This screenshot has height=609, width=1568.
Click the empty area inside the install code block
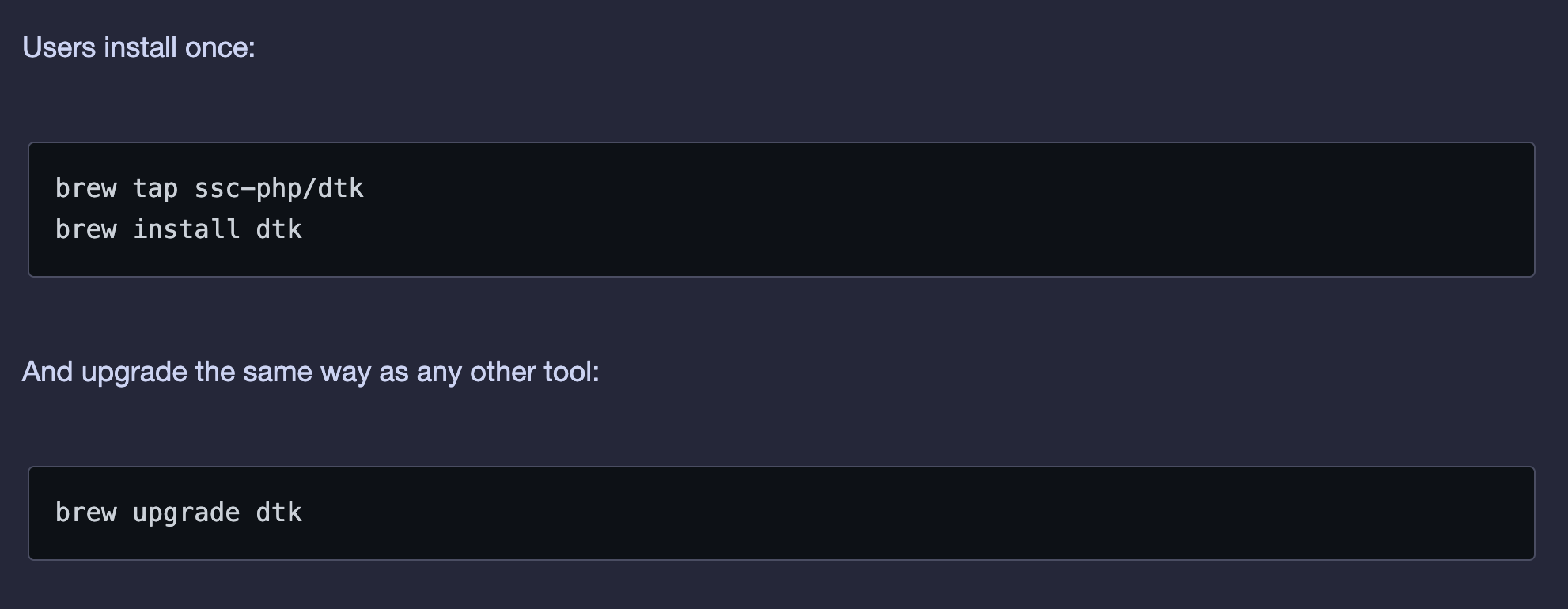tap(949, 210)
